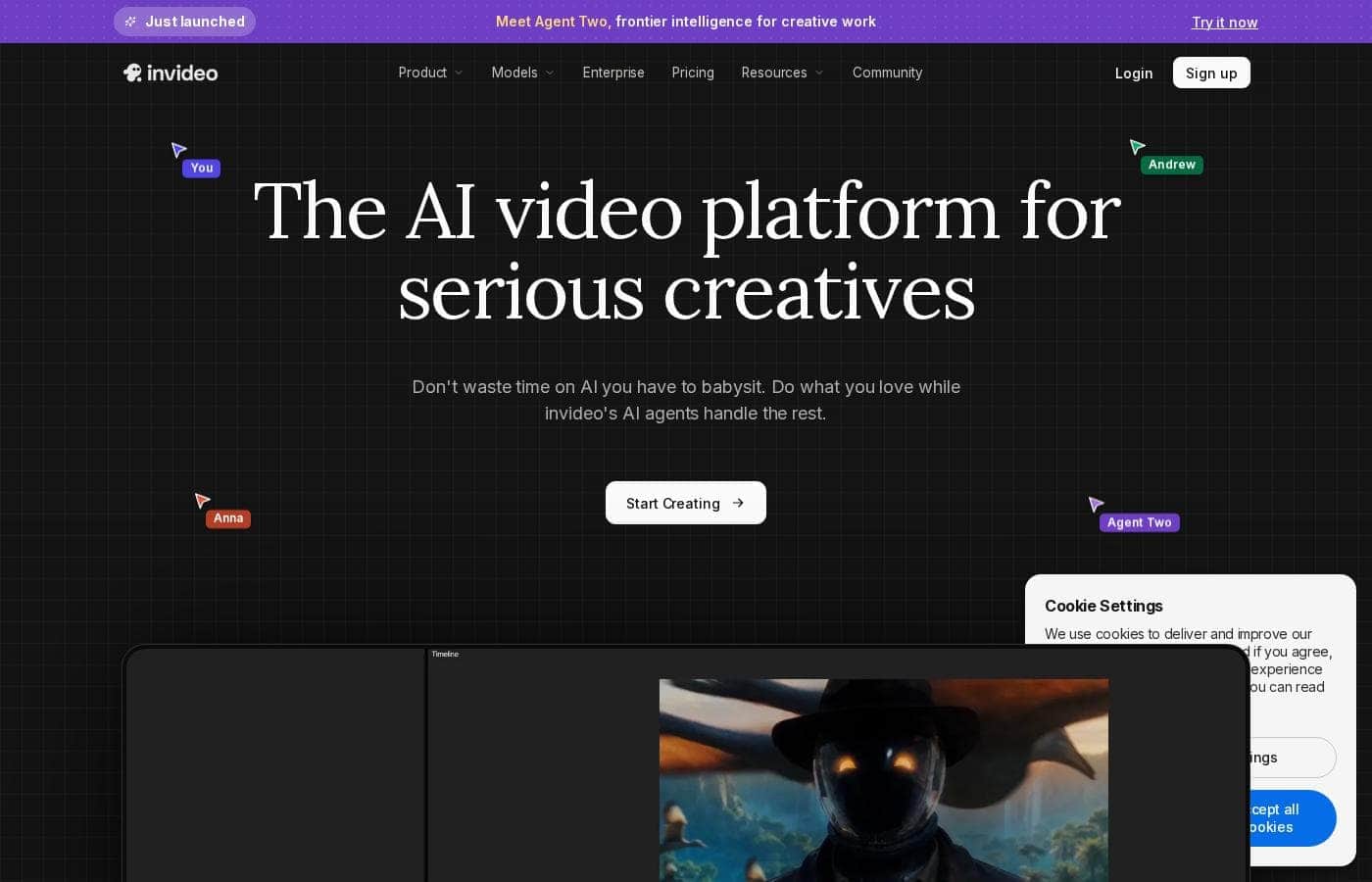Go to the Enterprise page

pyautogui.click(x=613, y=73)
